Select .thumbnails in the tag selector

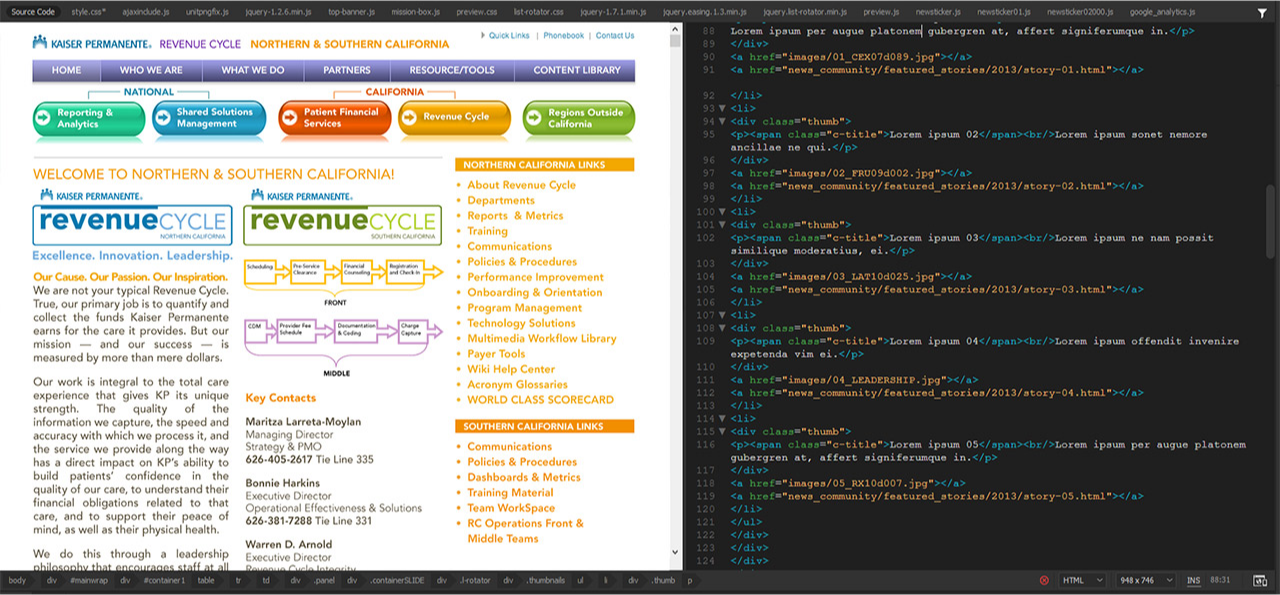coord(546,580)
